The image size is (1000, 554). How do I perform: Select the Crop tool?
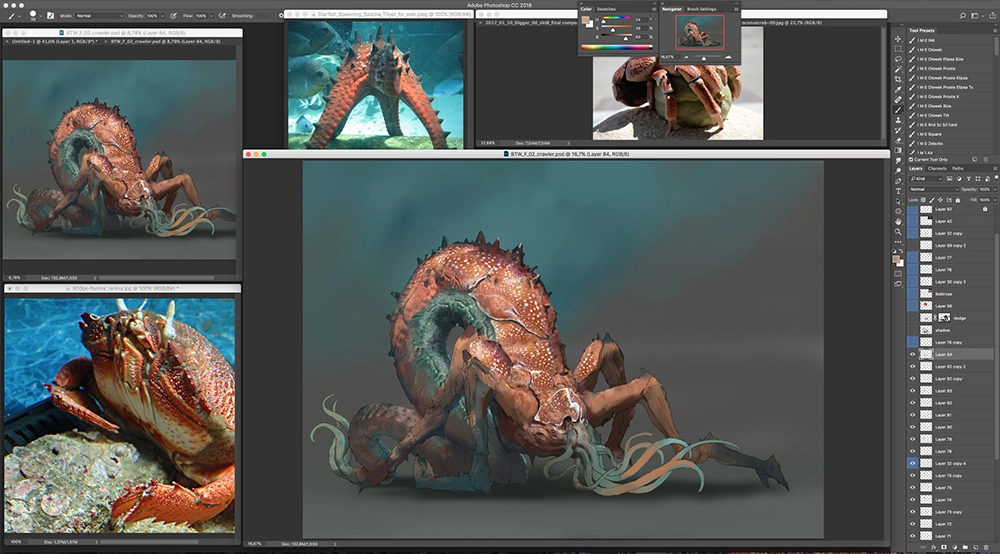pos(898,79)
